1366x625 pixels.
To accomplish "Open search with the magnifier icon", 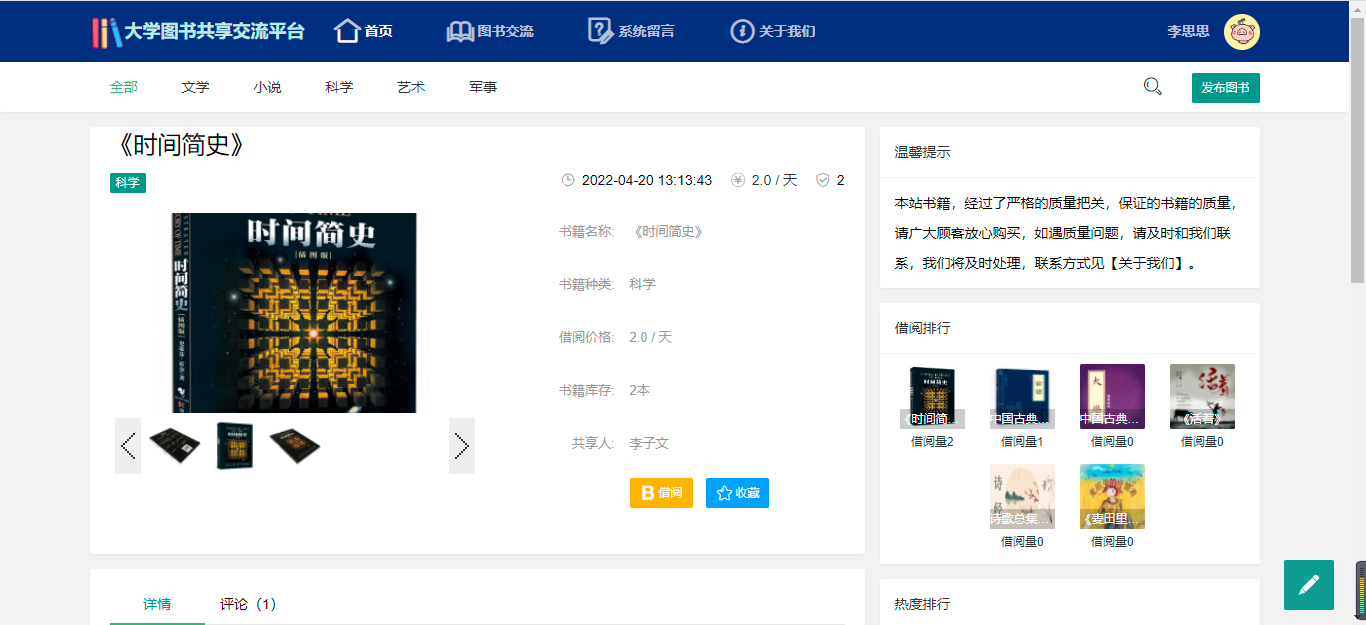I will point(1153,87).
